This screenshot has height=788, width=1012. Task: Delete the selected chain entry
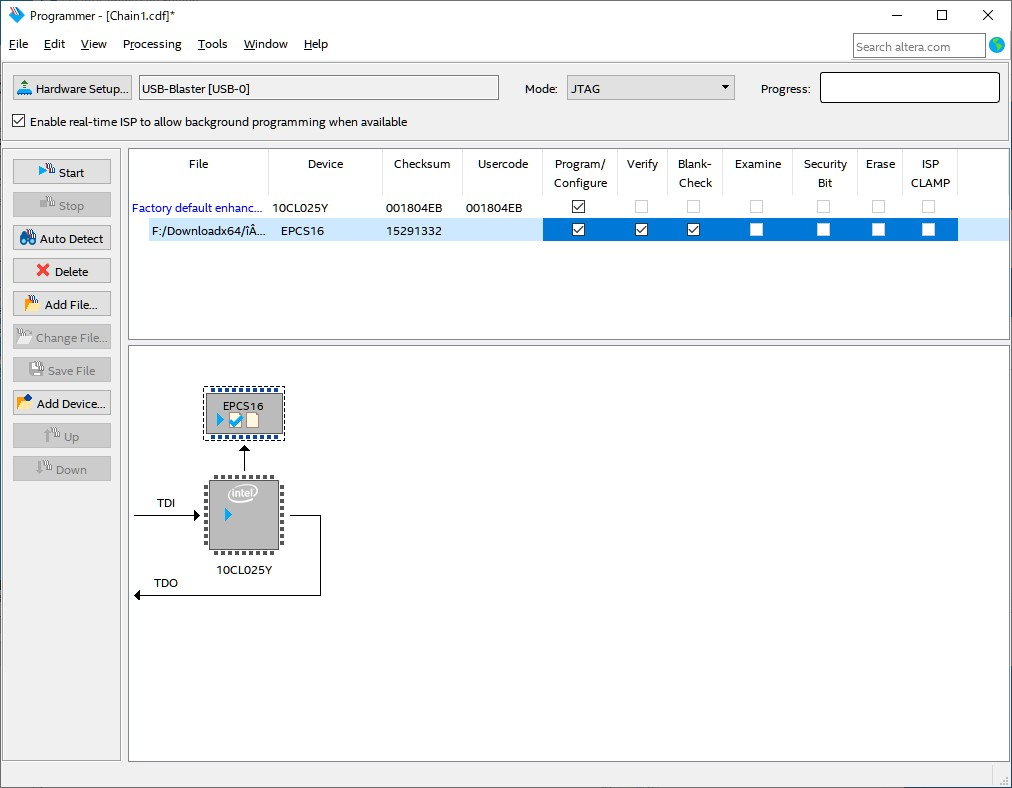[62, 271]
